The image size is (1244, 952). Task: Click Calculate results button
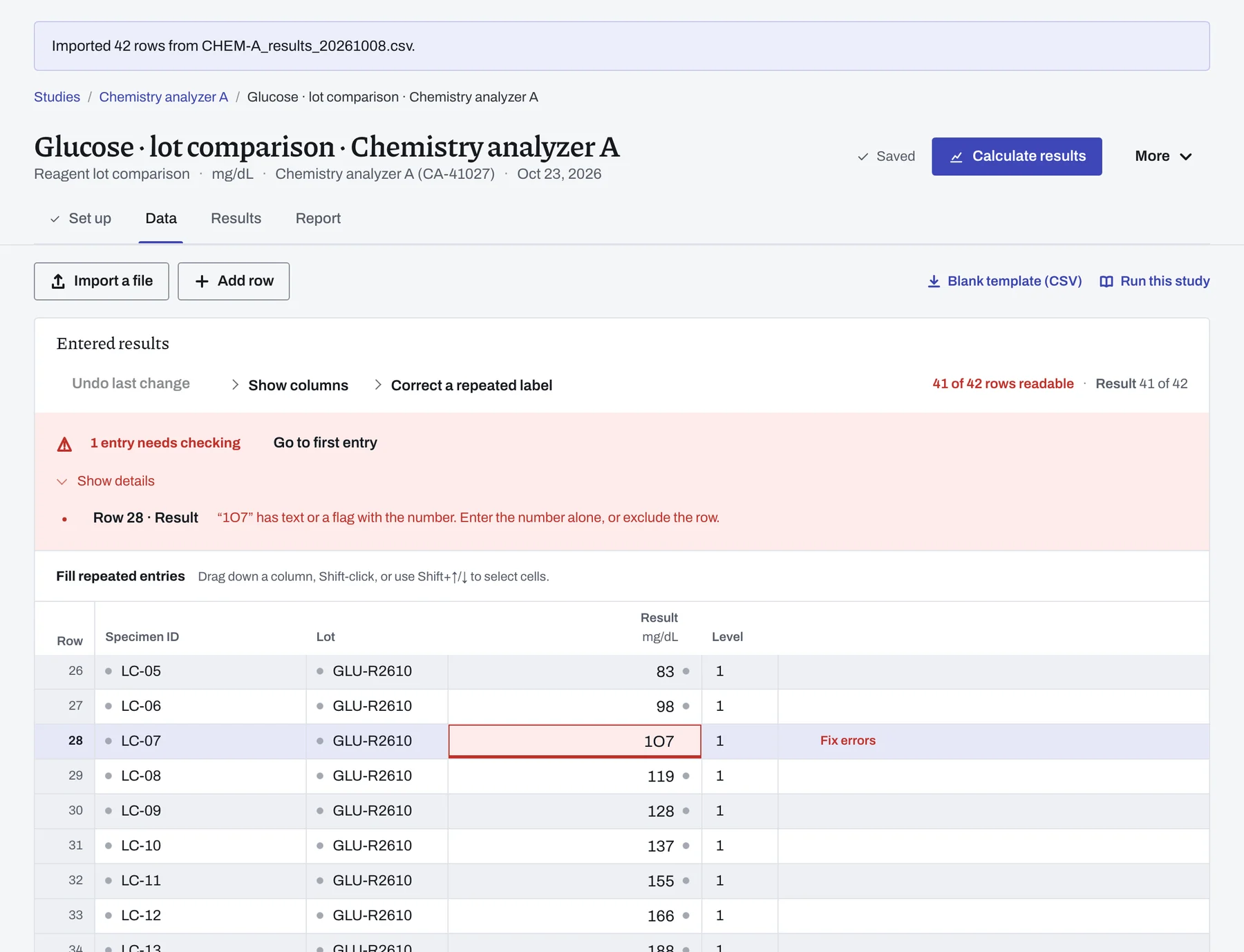pyautogui.click(x=1017, y=156)
